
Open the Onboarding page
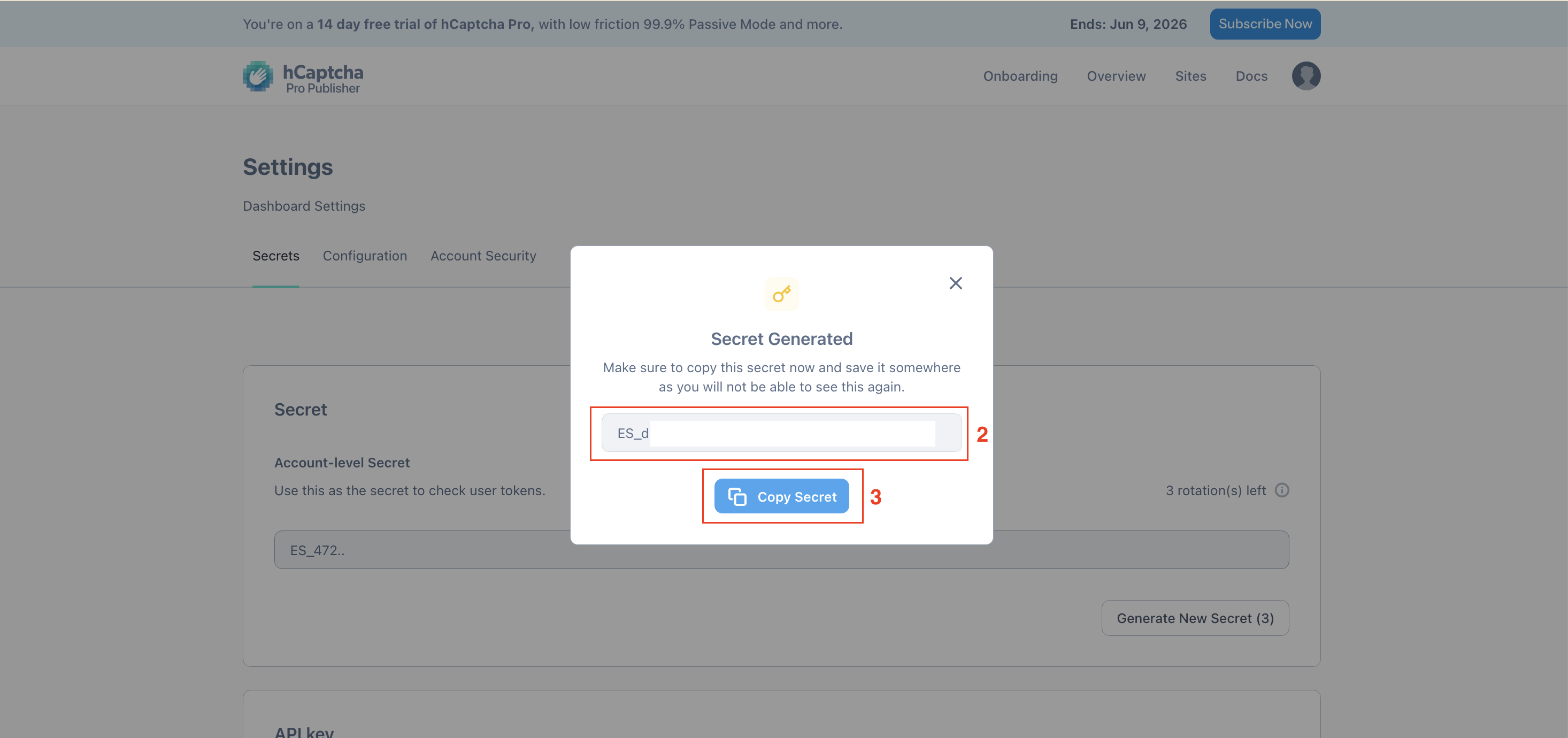(1020, 76)
